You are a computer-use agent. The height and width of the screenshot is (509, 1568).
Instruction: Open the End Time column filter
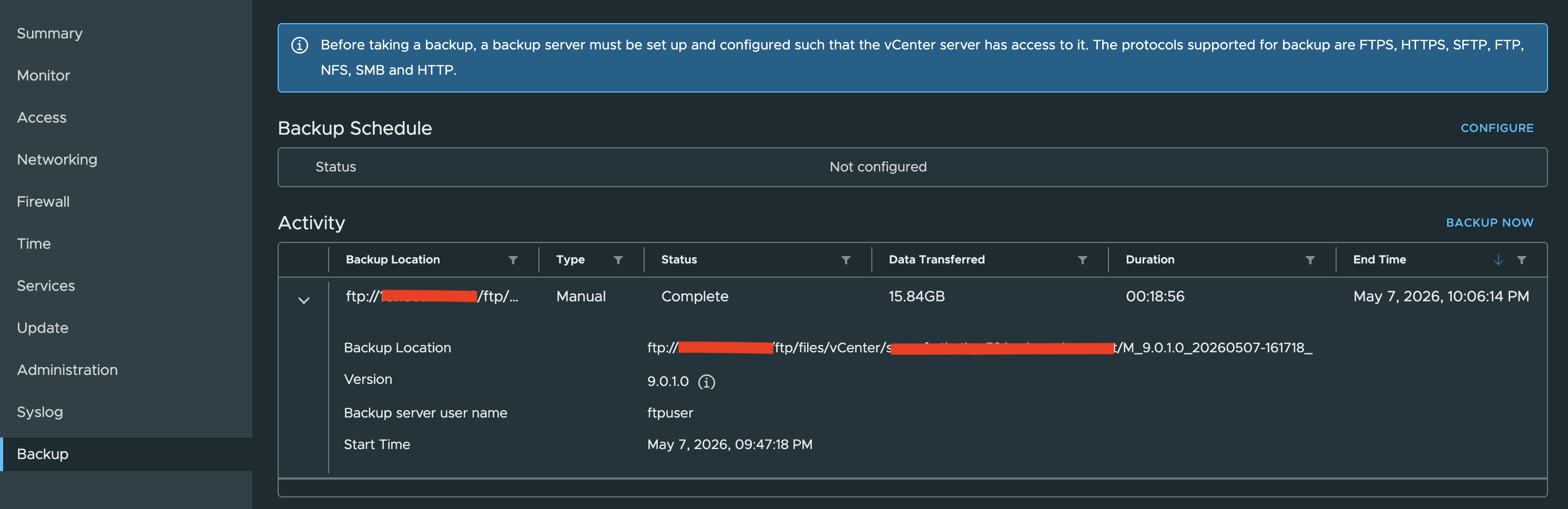click(x=1521, y=260)
